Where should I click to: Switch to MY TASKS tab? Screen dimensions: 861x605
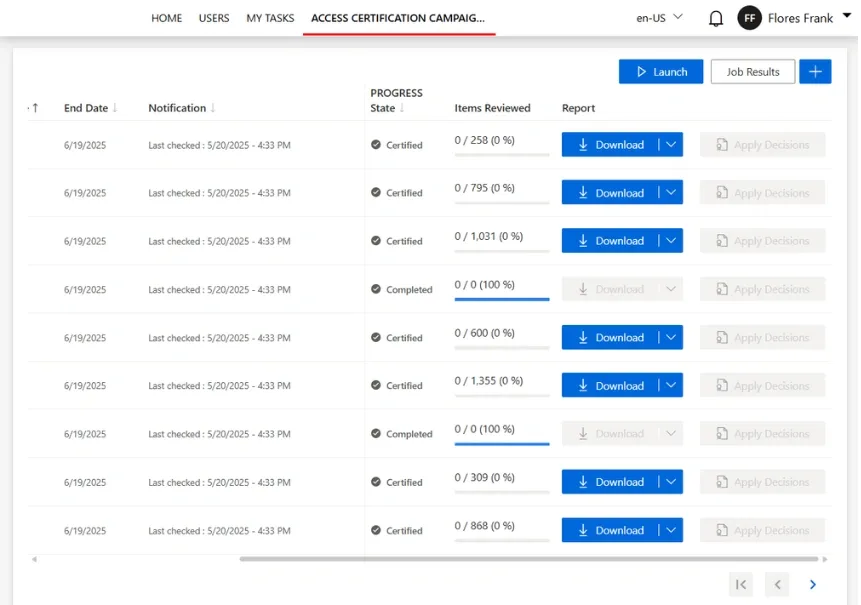(271, 18)
